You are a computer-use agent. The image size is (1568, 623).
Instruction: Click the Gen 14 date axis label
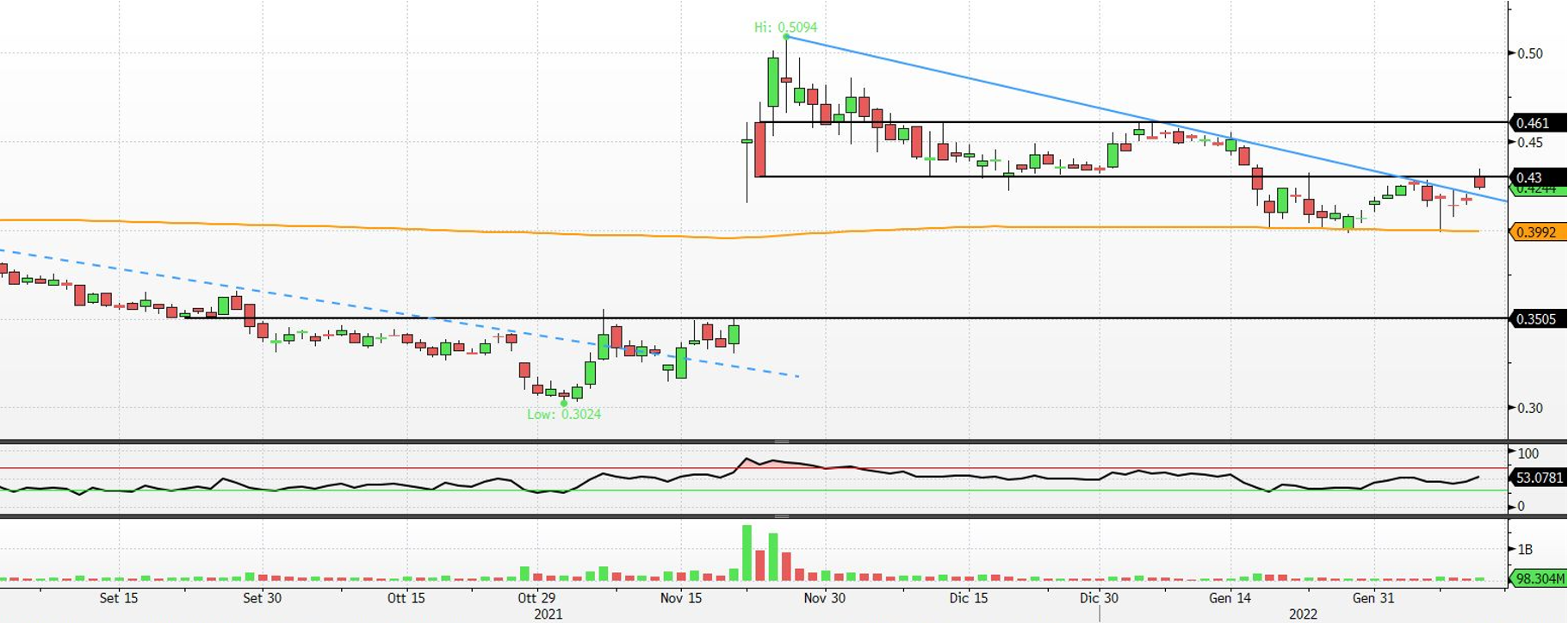[1230, 598]
